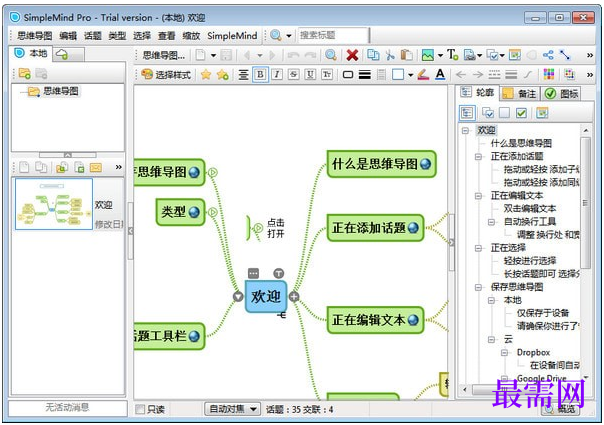604x425 pixels.
Task: Toggle the Bold formatting button
Action: 260,74
